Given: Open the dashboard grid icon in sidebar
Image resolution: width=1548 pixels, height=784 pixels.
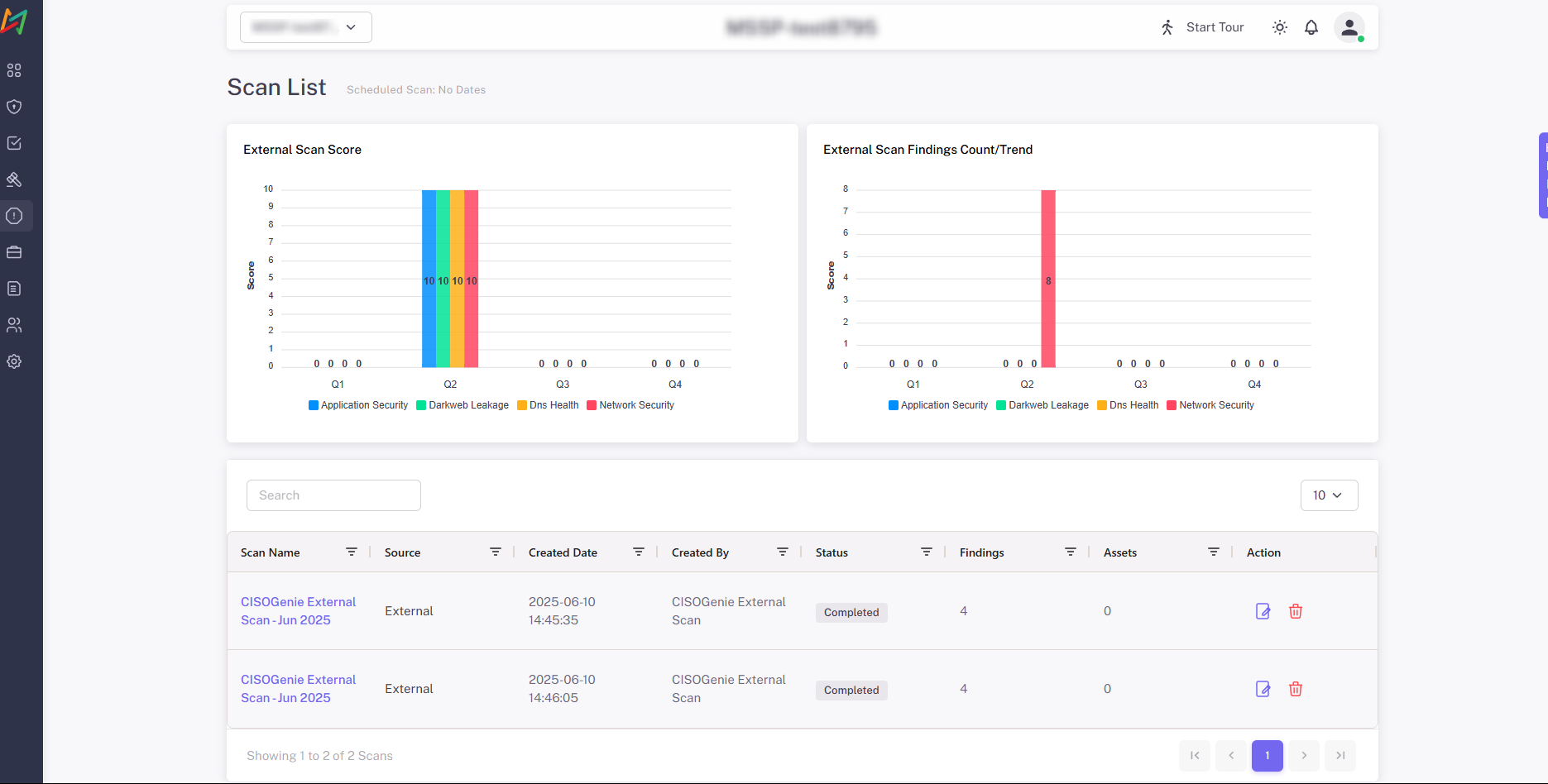Looking at the screenshot, I should 14,70.
